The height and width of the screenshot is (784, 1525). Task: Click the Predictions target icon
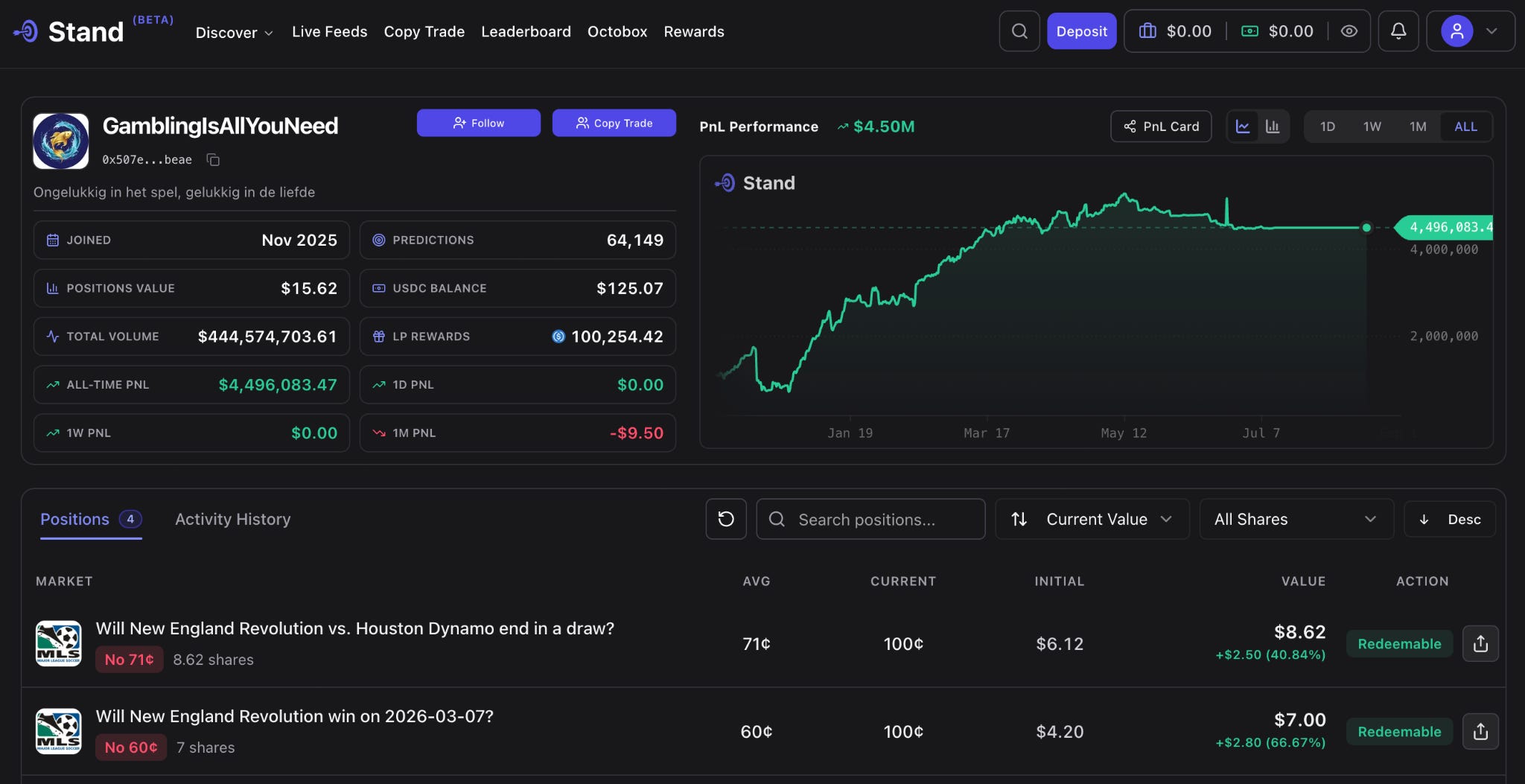point(379,240)
